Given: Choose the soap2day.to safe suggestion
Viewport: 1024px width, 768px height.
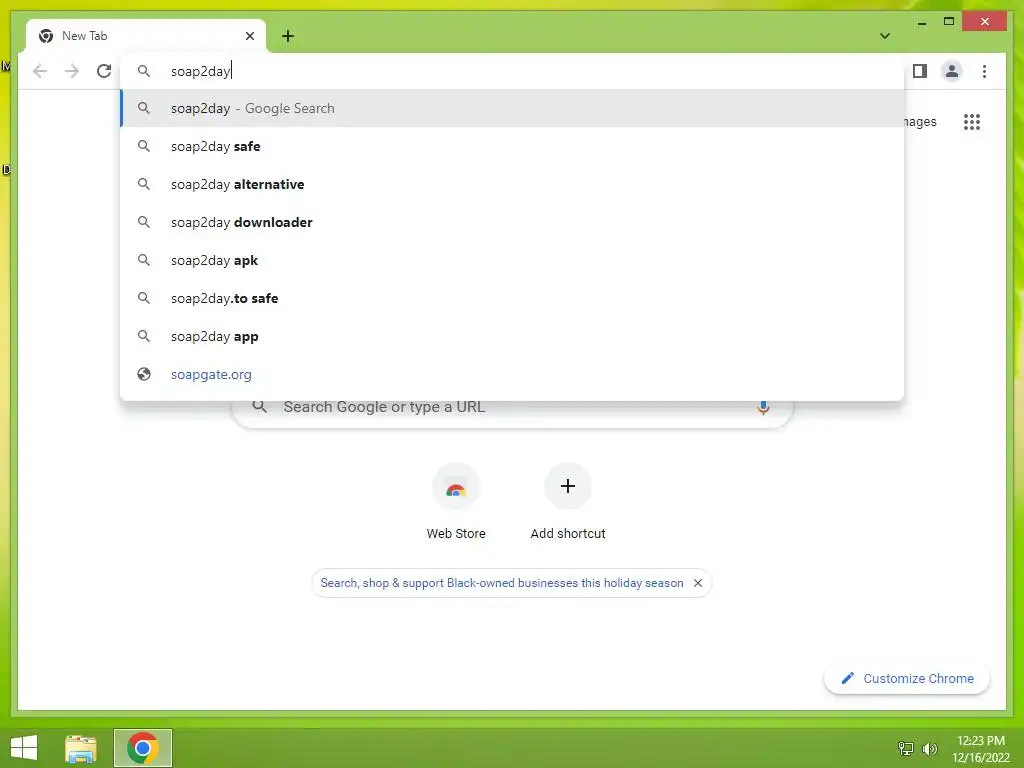Looking at the screenshot, I should [513, 298].
